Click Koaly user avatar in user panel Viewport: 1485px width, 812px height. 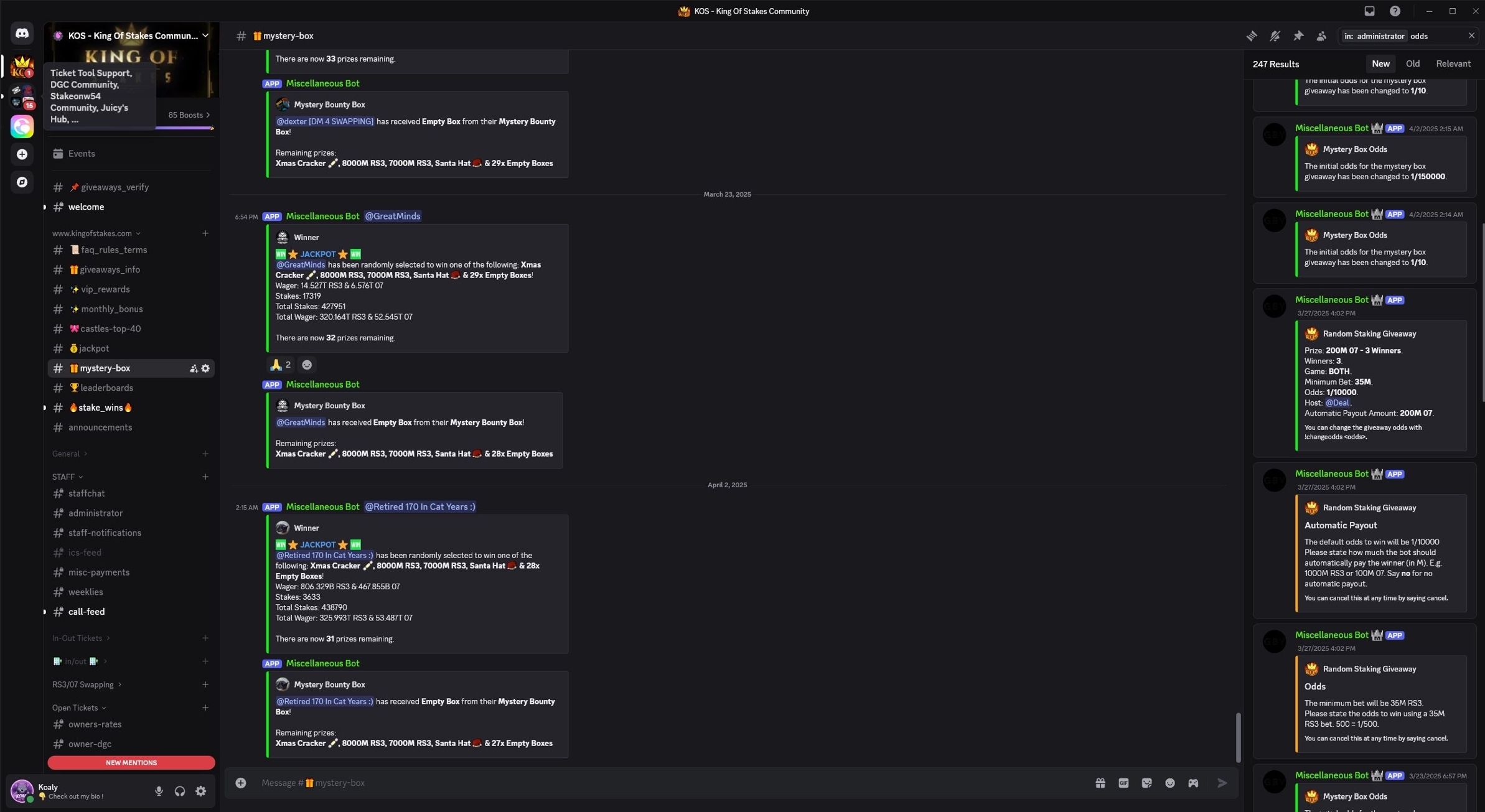22,791
